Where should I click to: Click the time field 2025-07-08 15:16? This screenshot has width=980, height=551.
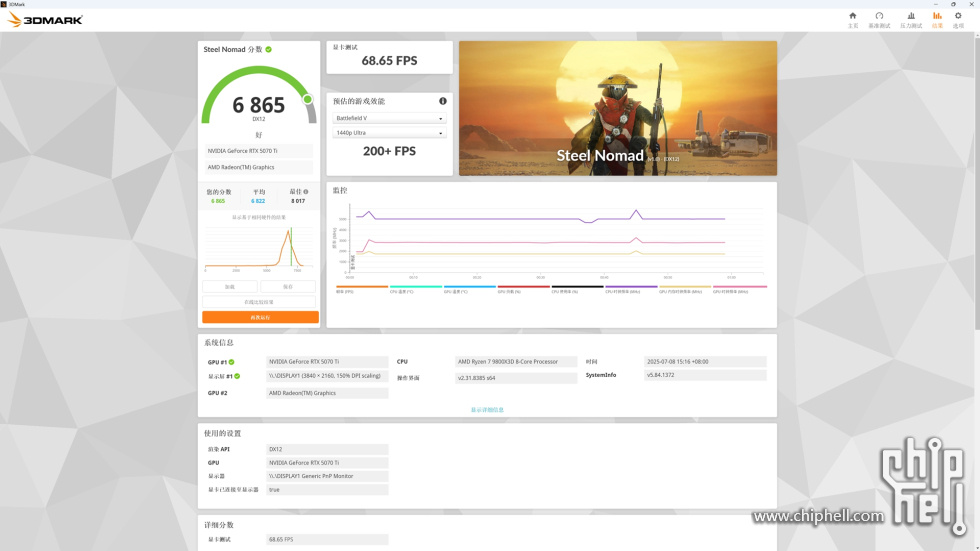click(705, 362)
